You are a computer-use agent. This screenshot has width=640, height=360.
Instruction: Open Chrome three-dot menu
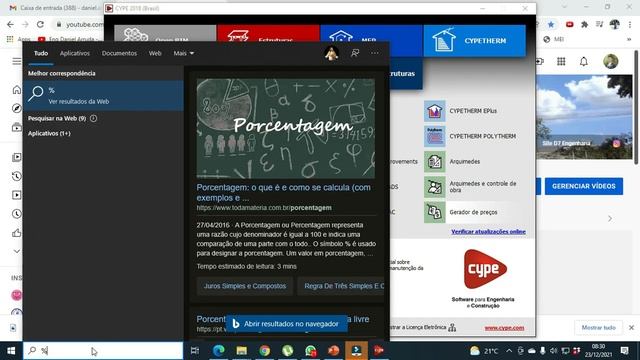tap(630, 24)
